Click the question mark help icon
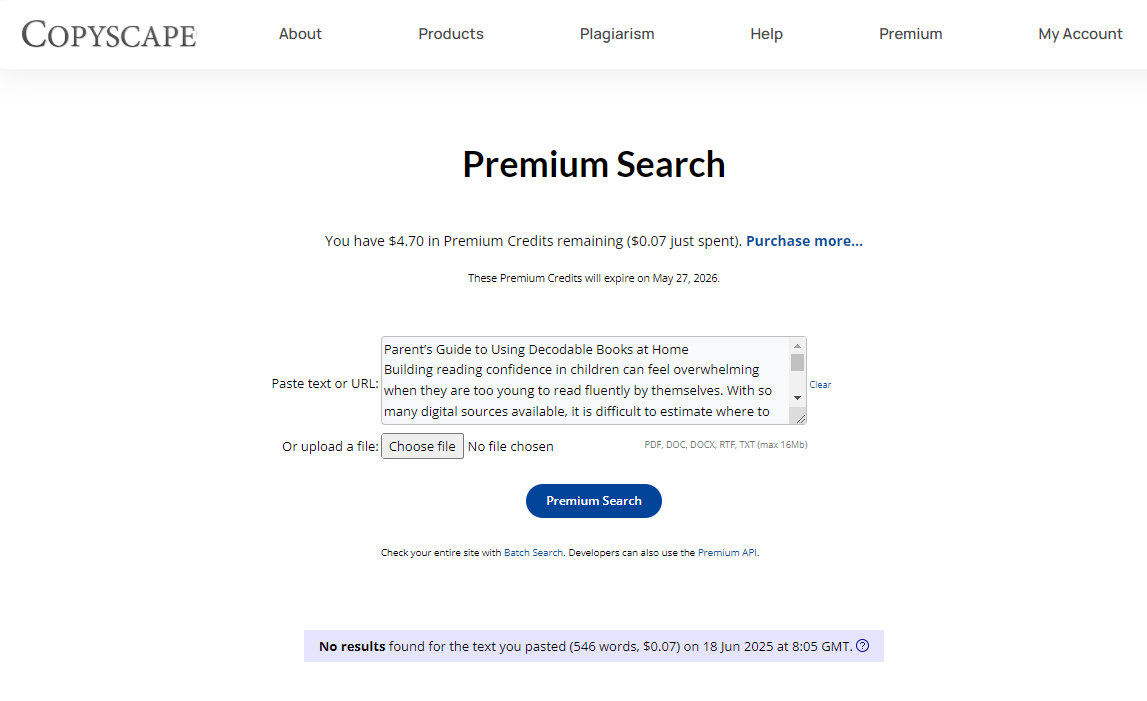 (x=862, y=645)
